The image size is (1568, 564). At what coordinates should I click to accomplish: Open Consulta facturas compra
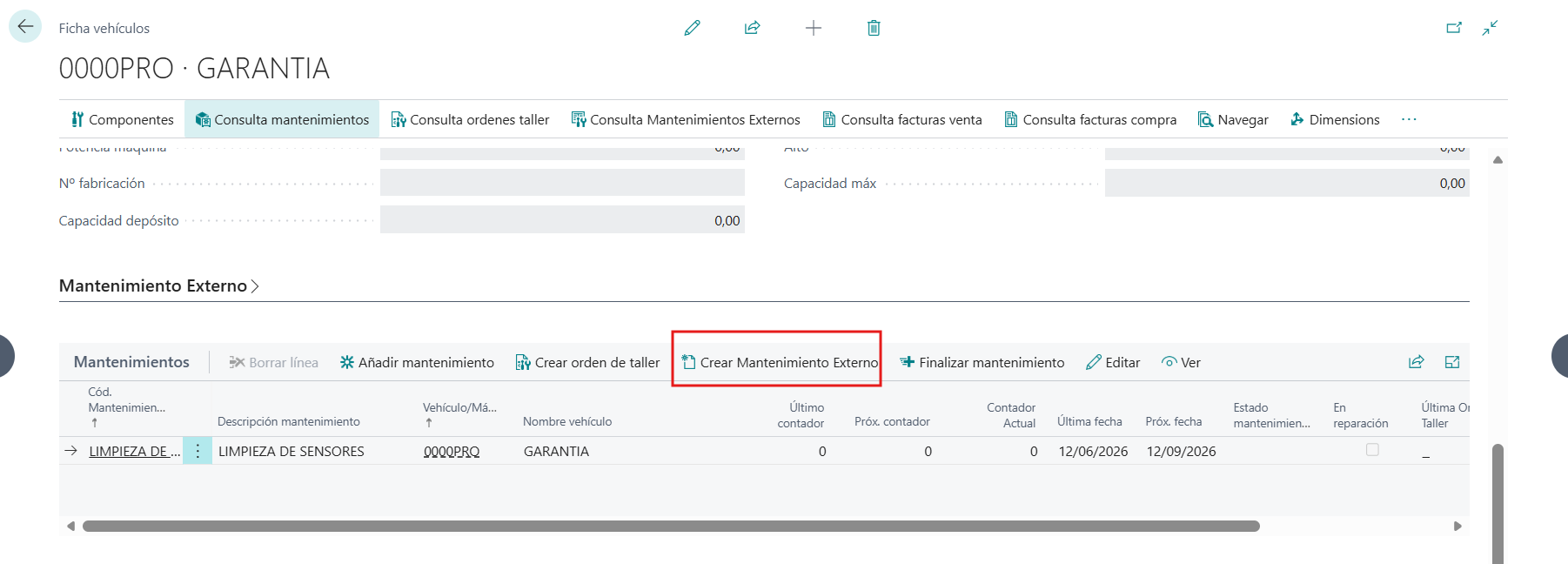pos(1090,119)
